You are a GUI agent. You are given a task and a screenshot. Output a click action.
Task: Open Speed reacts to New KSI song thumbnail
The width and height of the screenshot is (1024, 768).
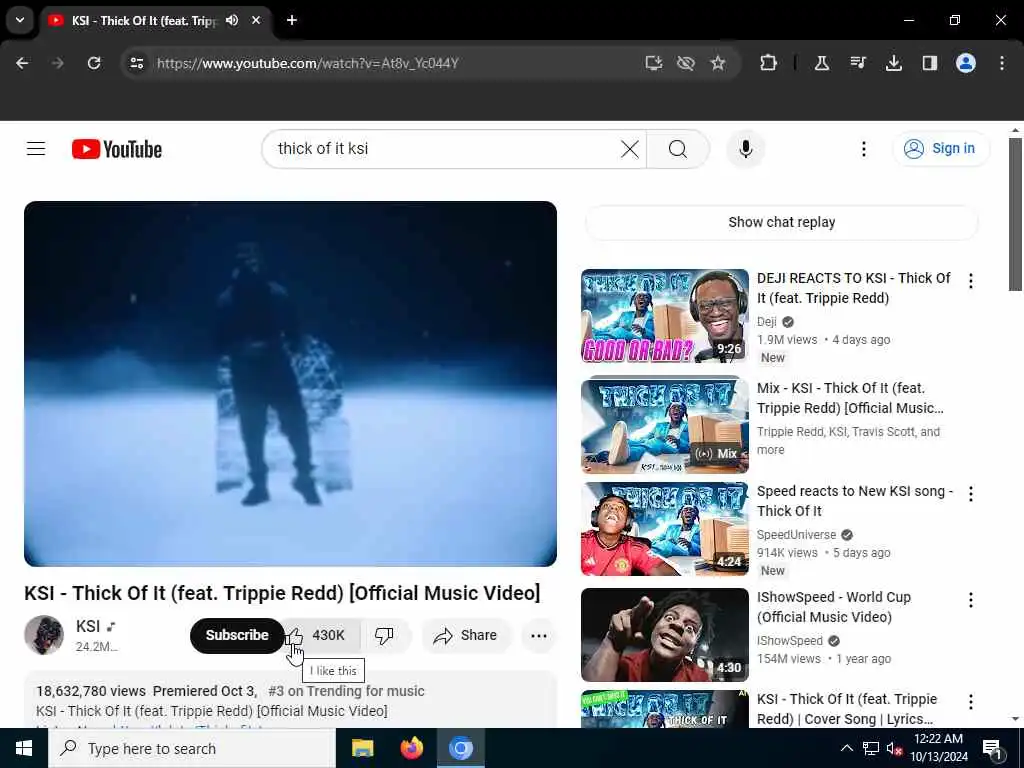[665, 529]
